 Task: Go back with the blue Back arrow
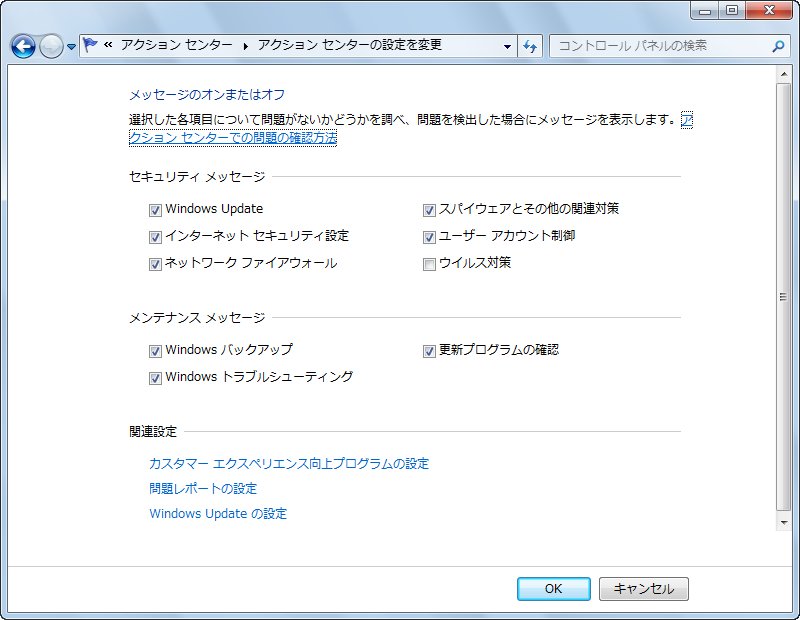(23, 46)
